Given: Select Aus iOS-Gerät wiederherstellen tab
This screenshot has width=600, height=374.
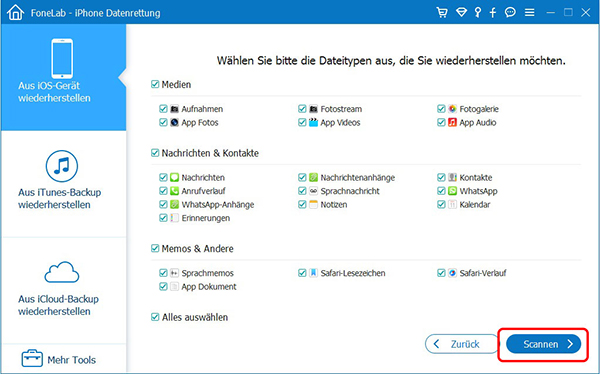Looking at the screenshot, I should pyautogui.click(x=64, y=77).
